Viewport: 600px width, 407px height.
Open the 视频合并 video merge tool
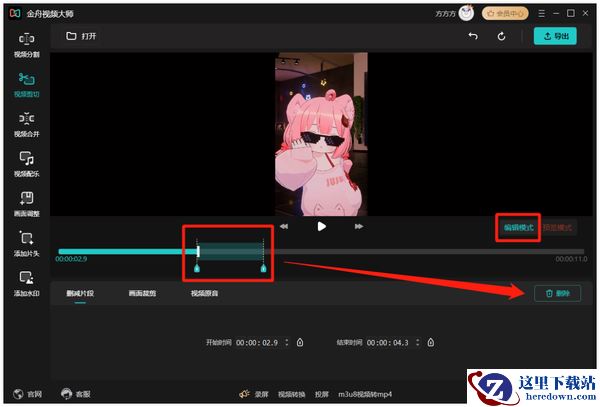point(26,125)
